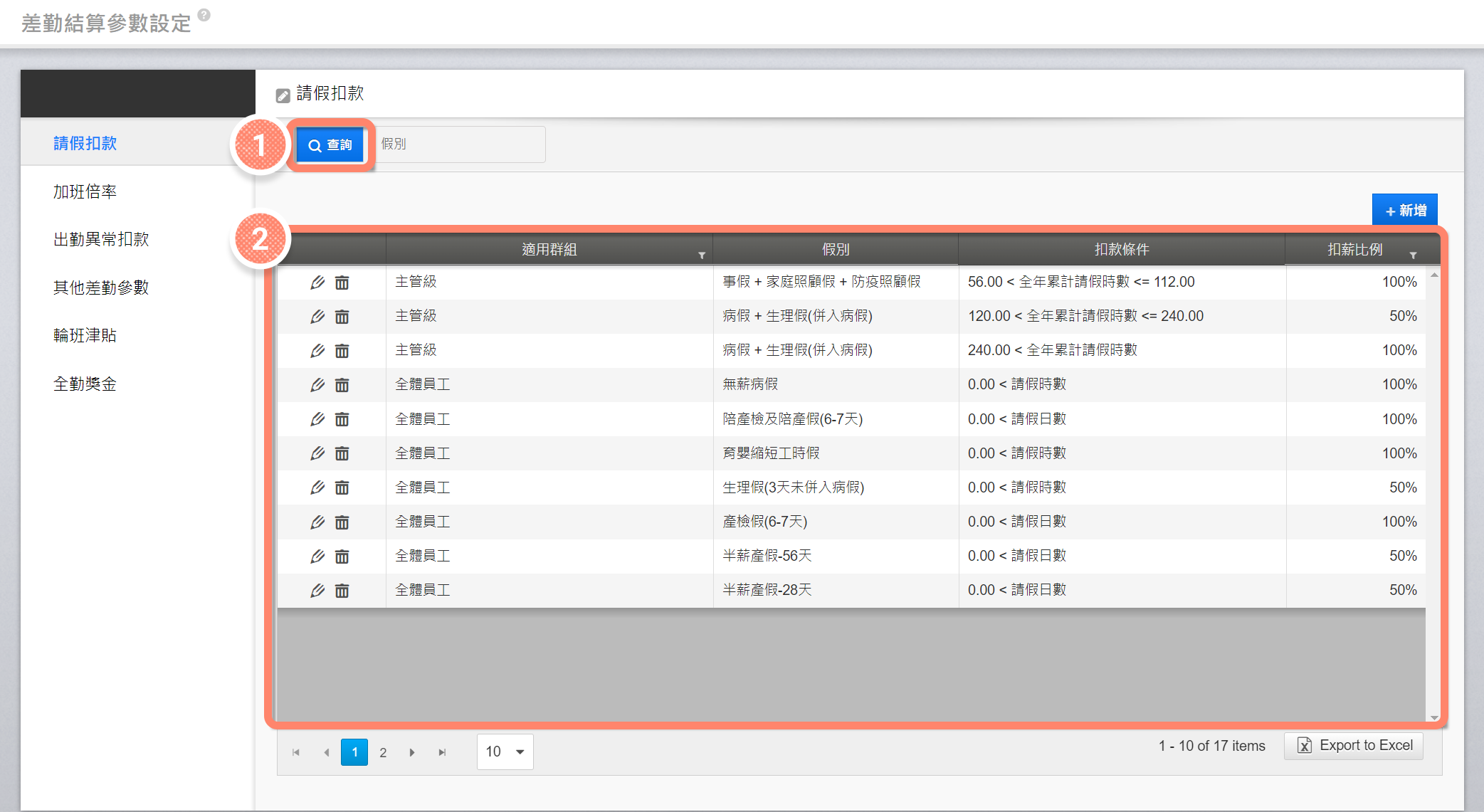Delete the 無薪病假 row with trash icon
Screen dimensions: 1484x812
coord(342,385)
